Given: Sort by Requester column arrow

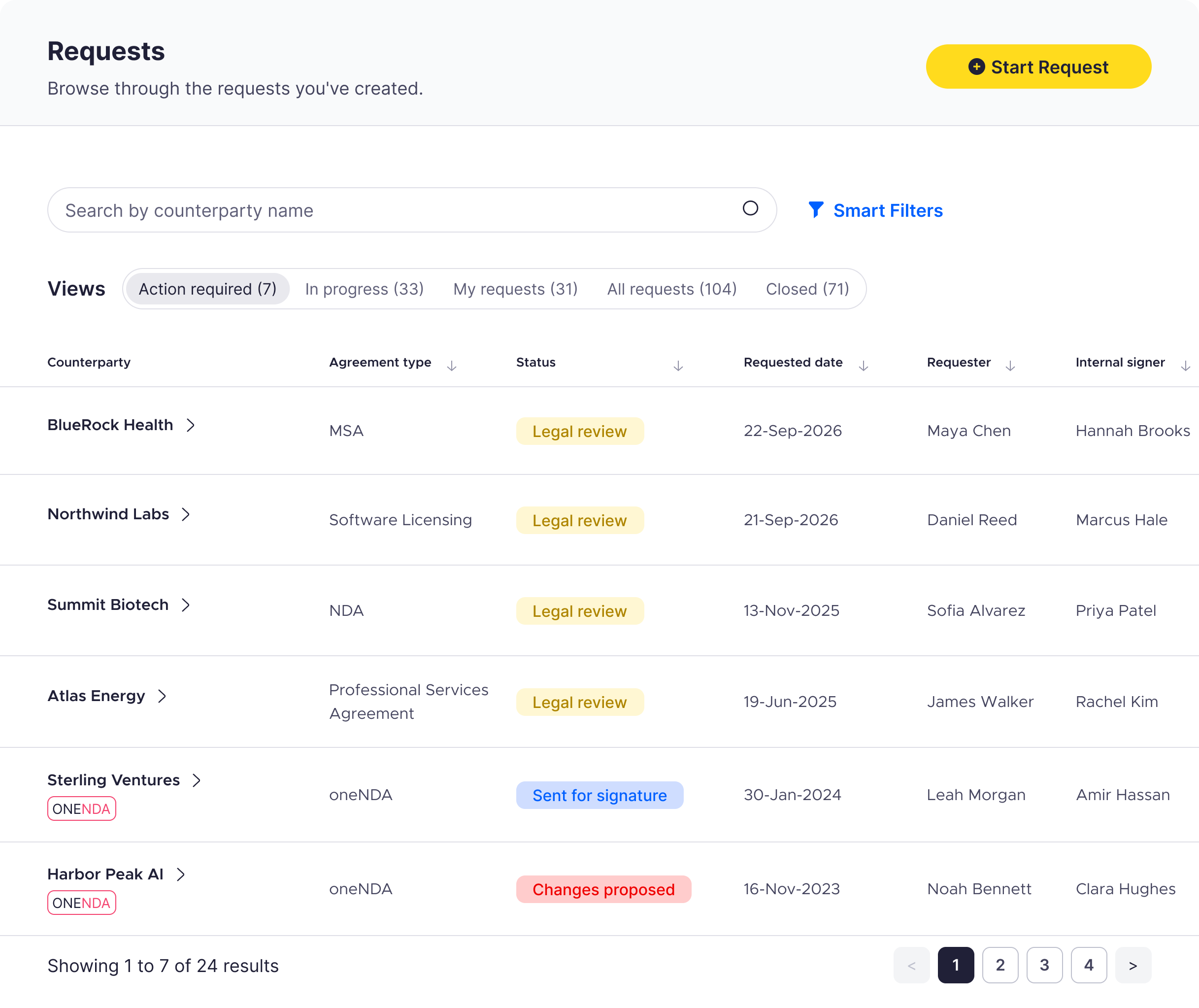Looking at the screenshot, I should tap(1010, 366).
